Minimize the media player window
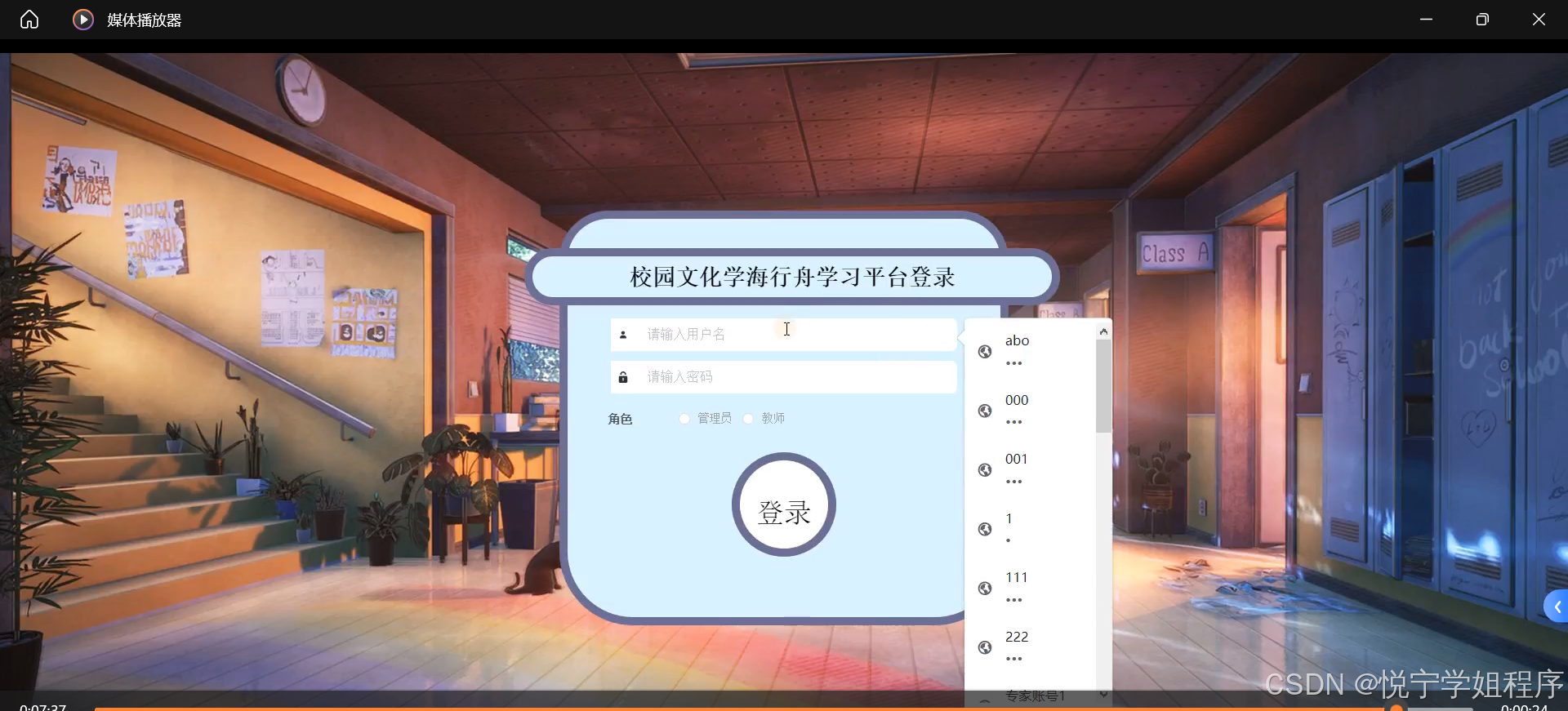This screenshot has width=1568, height=711. tap(1426, 20)
